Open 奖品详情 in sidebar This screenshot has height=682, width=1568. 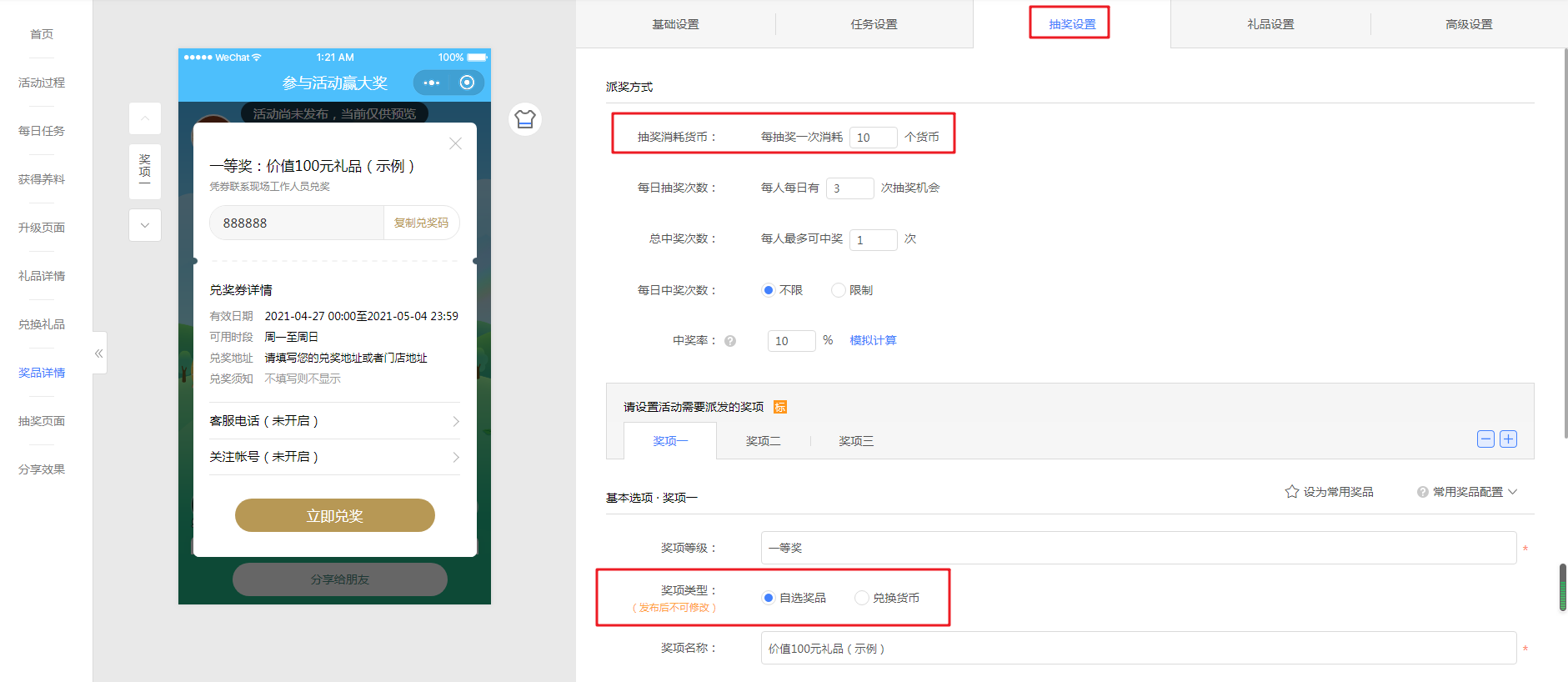pos(42,373)
